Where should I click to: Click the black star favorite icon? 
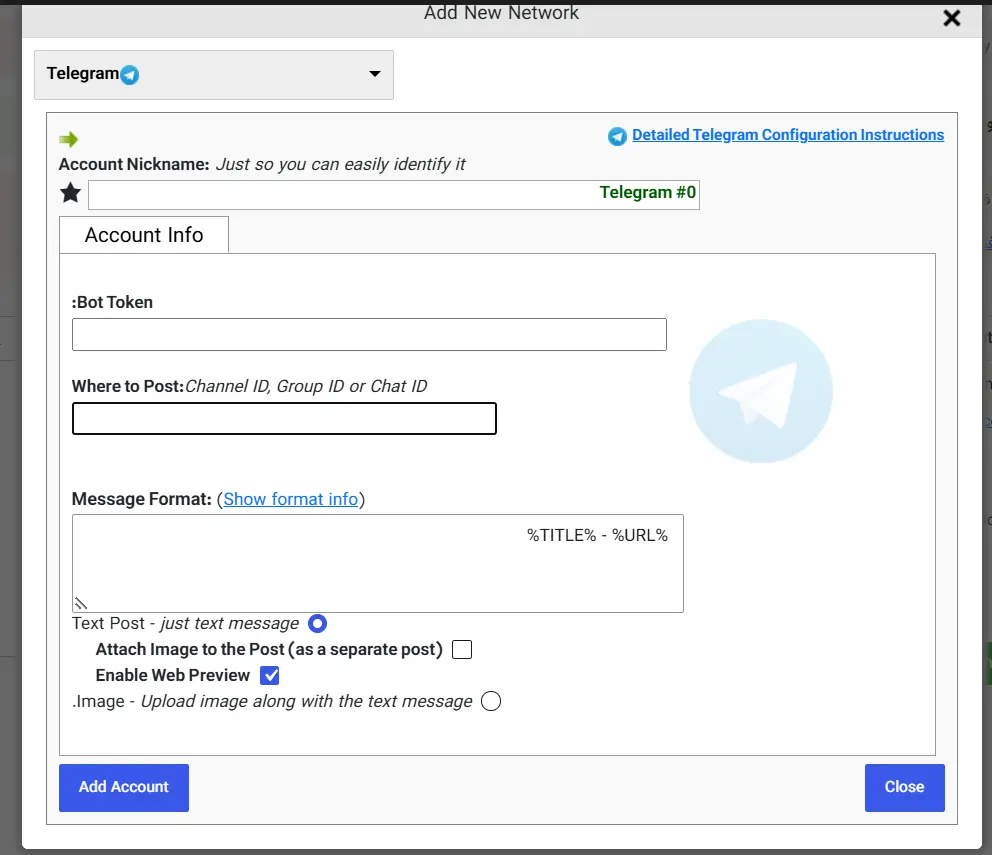(71, 192)
